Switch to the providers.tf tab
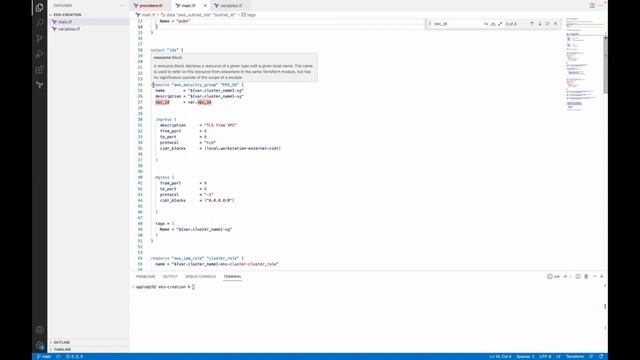 [x=150, y=6]
